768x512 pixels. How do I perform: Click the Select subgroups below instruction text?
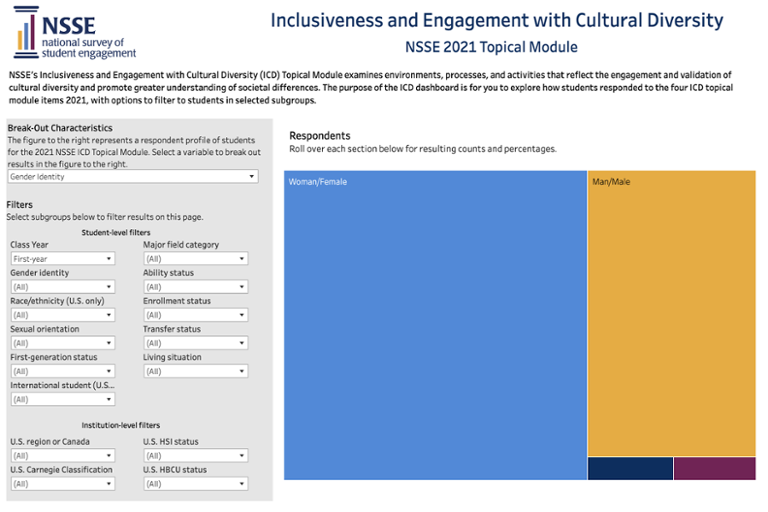pyautogui.click(x=105, y=217)
